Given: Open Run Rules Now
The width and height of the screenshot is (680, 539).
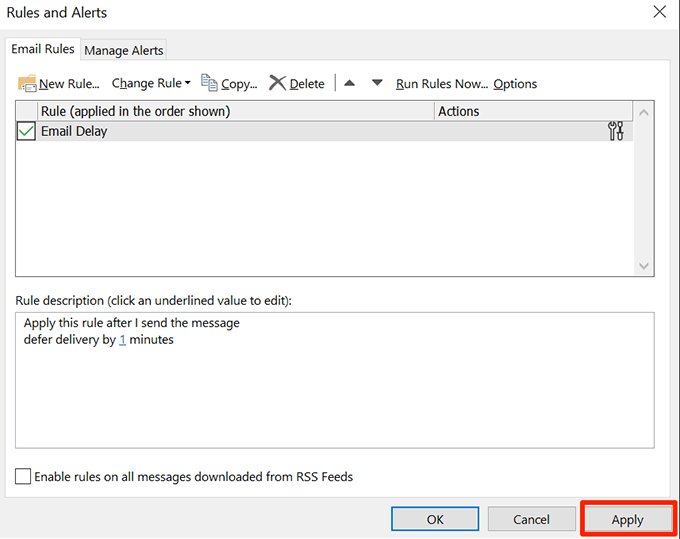Looking at the screenshot, I should tap(441, 84).
